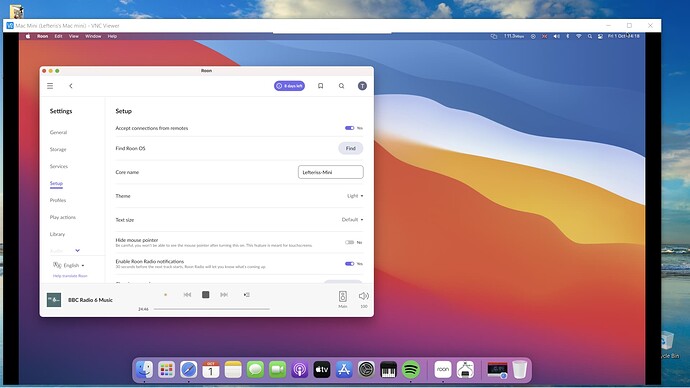Skip to previous track
This screenshot has width=690, height=388.
(x=187, y=295)
